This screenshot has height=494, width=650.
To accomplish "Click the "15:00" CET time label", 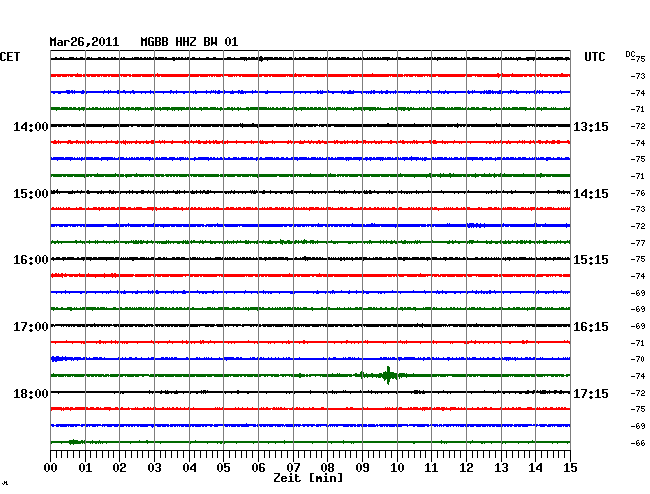I will click(x=31, y=194).
